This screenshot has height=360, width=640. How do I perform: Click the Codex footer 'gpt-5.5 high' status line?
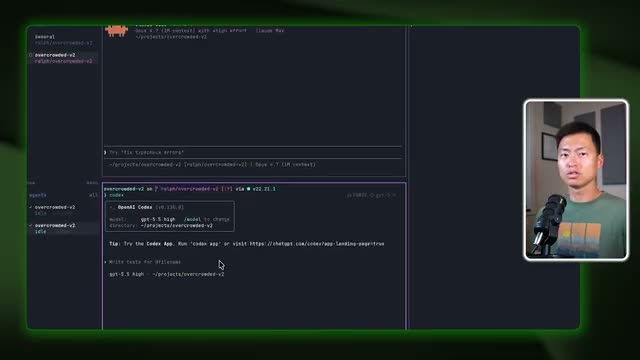click(x=167, y=274)
